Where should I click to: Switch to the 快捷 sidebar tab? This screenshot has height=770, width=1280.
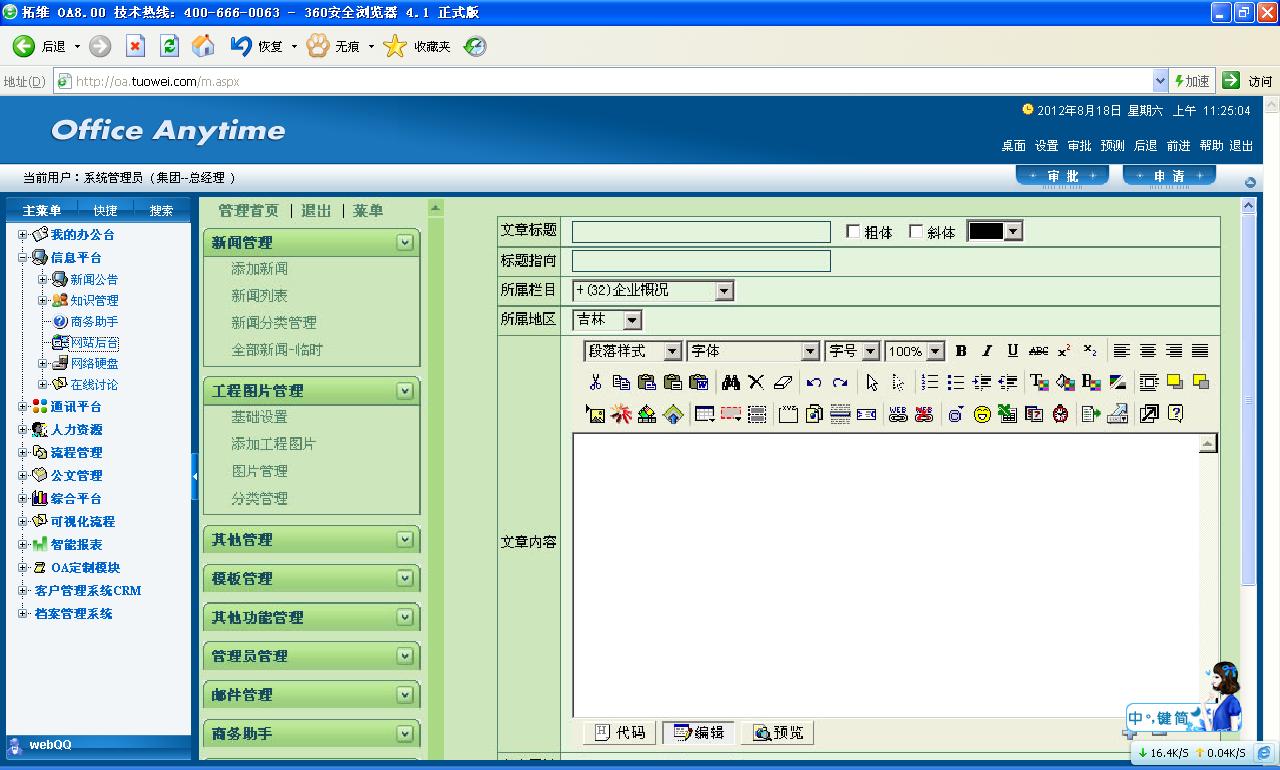point(105,210)
